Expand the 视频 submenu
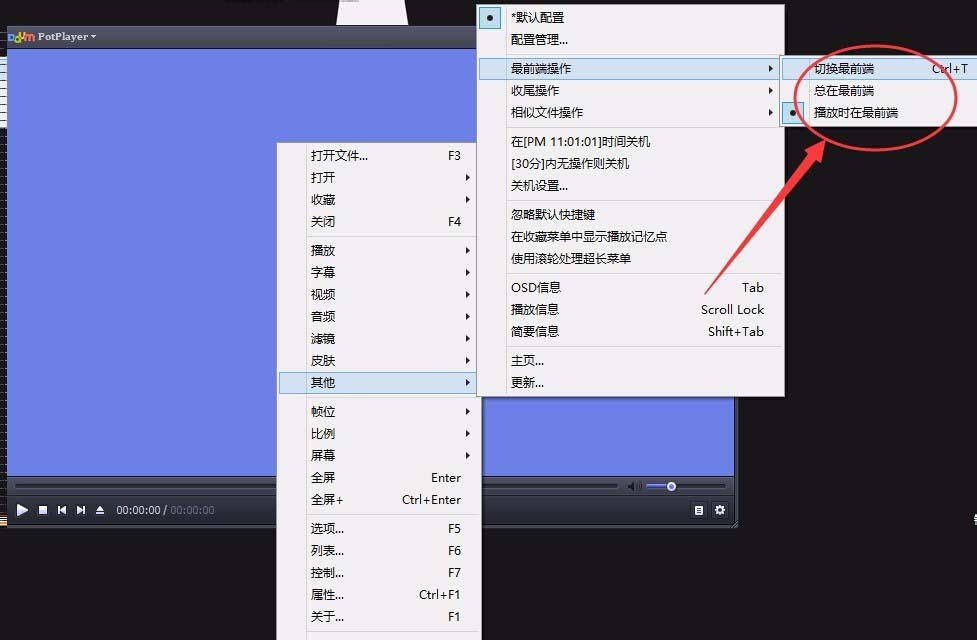Viewport: 977px width, 640px height. click(x=323, y=294)
